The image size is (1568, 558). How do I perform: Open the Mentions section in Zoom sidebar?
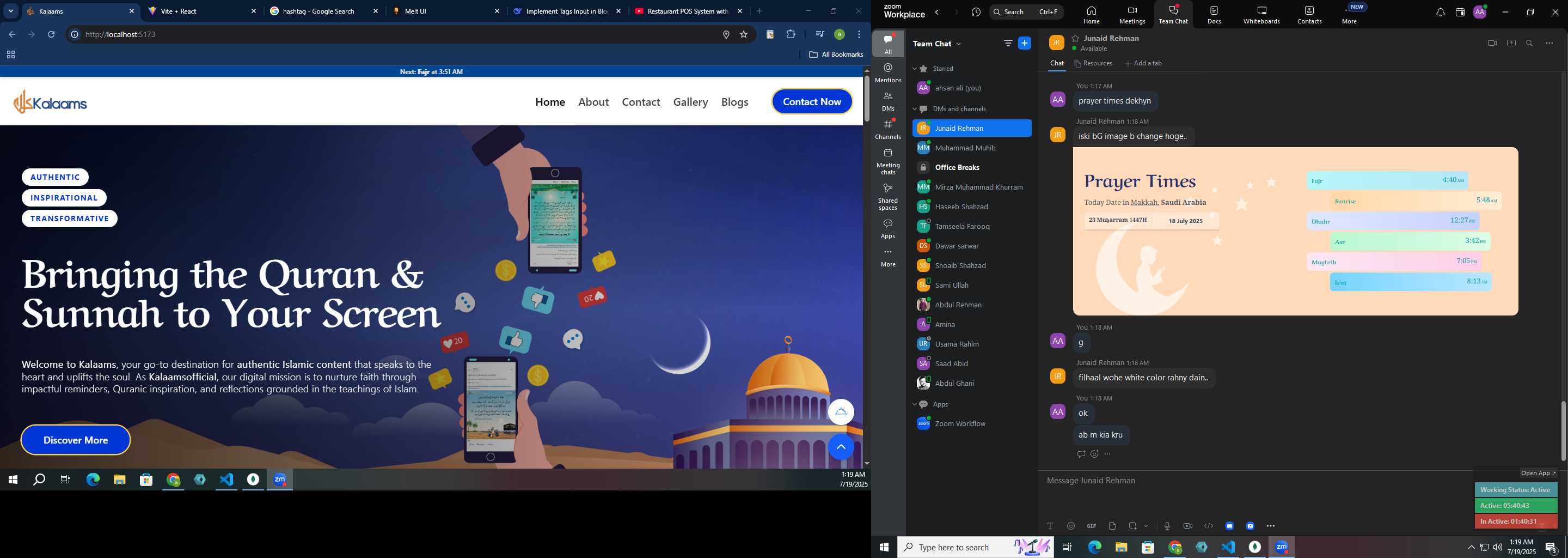click(888, 72)
